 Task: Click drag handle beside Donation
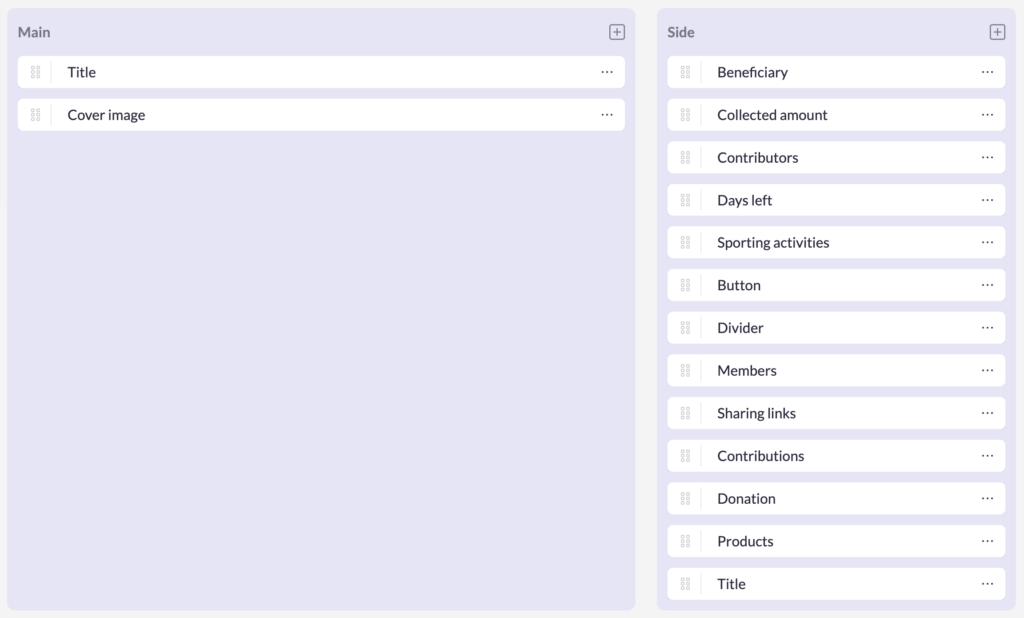(685, 499)
